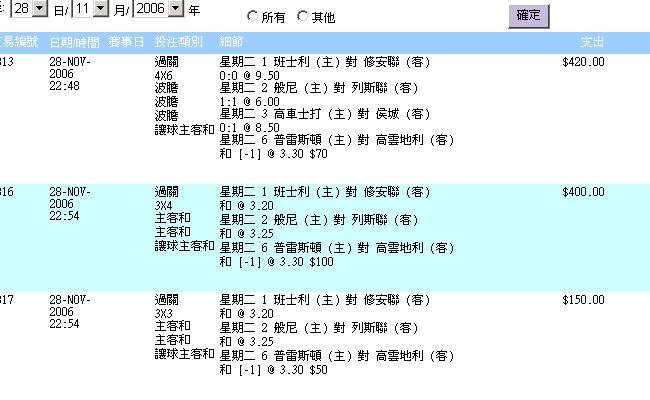650x400 pixels.
Task: Select the 所有 radio button
Action: coord(252,17)
